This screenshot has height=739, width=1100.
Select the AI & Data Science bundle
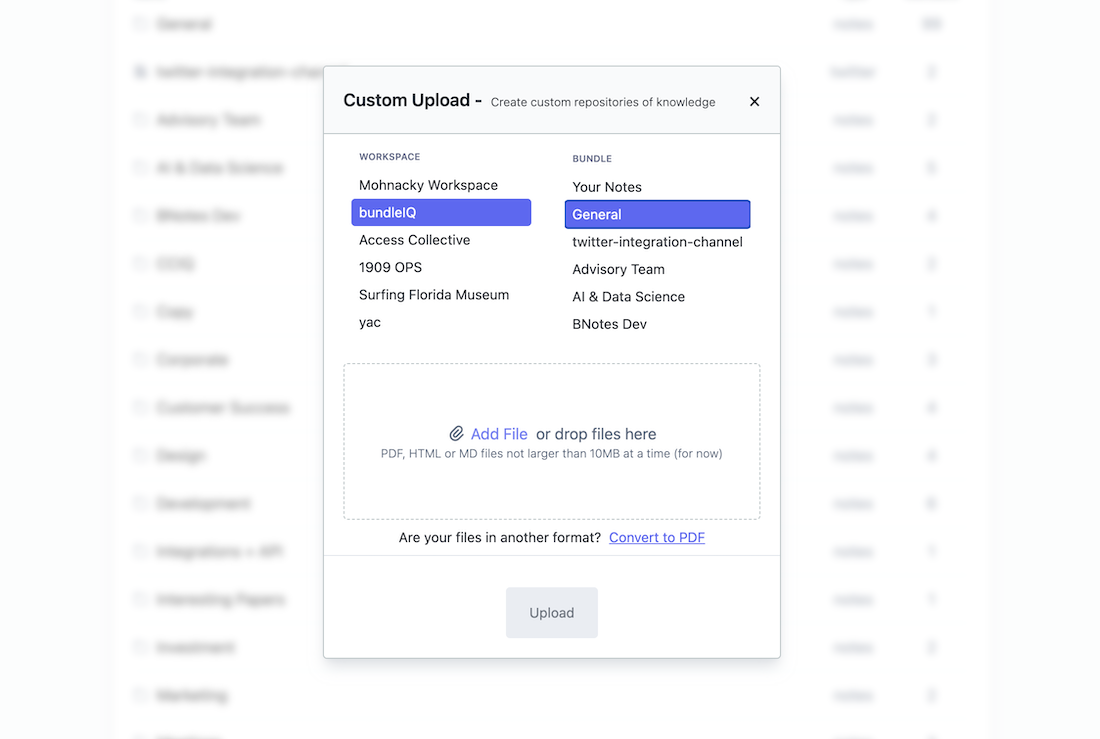tap(628, 297)
